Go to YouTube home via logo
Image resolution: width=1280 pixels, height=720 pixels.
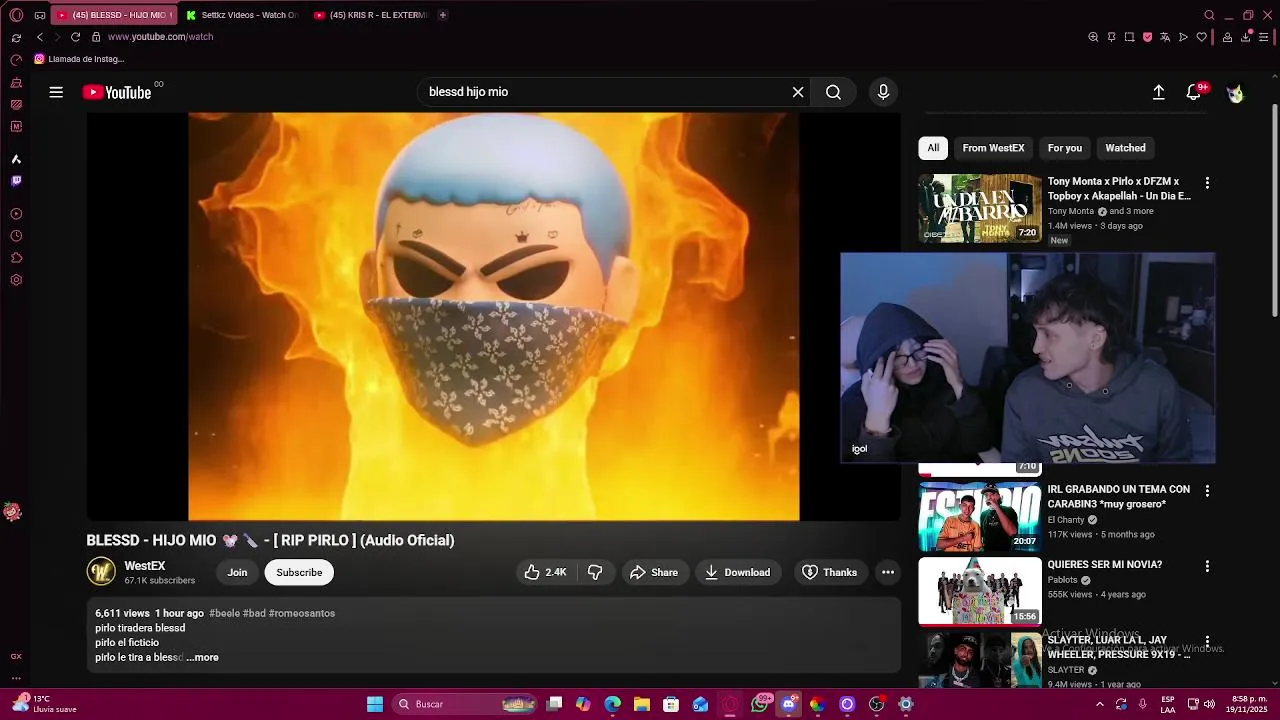(x=117, y=92)
